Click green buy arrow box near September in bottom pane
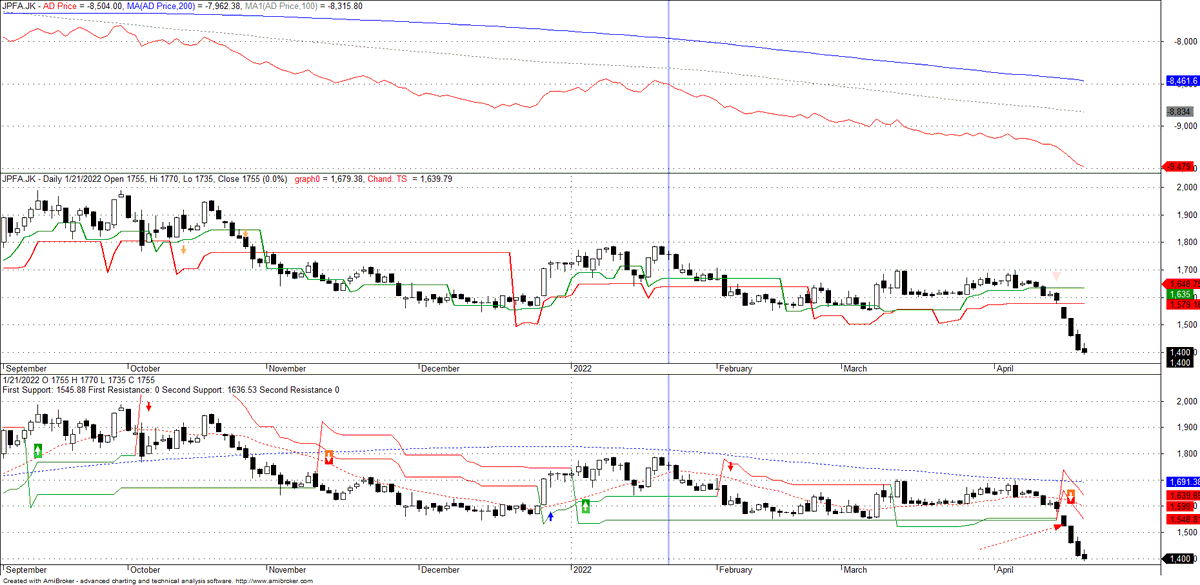Image resolution: width=1200 pixels, height=585 pixels. tap(38, 451)
